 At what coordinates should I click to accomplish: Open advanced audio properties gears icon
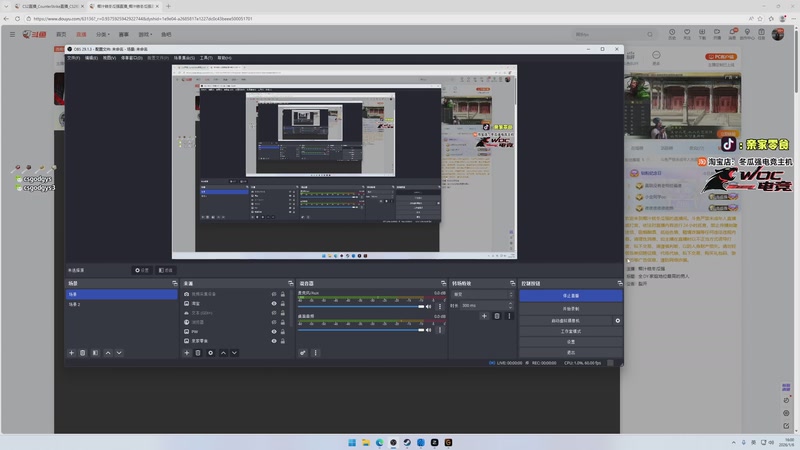pos(303,353)
